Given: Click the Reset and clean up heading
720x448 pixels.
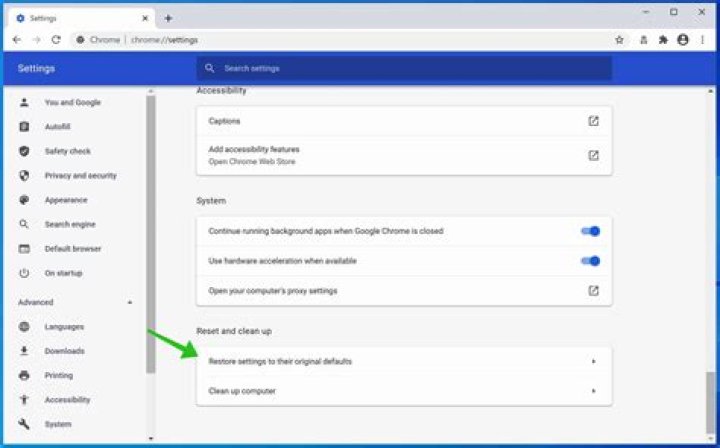Looking at the screenshot, I should tap(234, 331).
